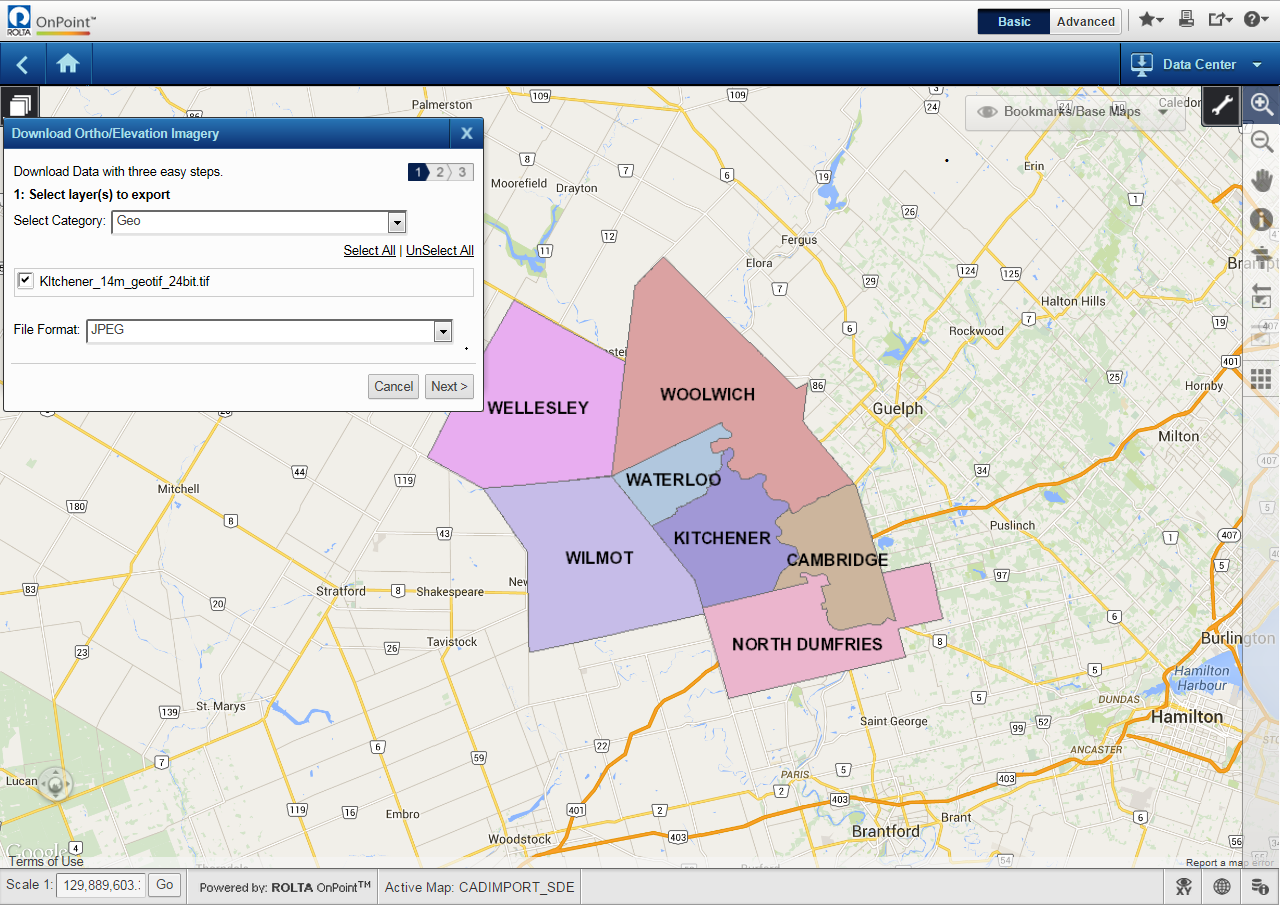Open the File Format dropdown
The width and height of the screenshot is (1280, 906).
(x=442, y=331)
